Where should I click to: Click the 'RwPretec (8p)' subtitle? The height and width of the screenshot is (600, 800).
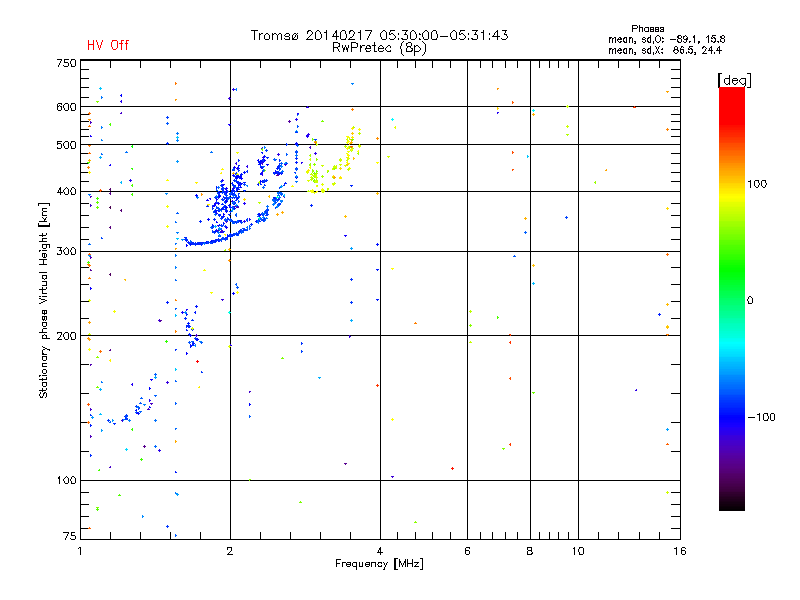[x=379, y=48]
